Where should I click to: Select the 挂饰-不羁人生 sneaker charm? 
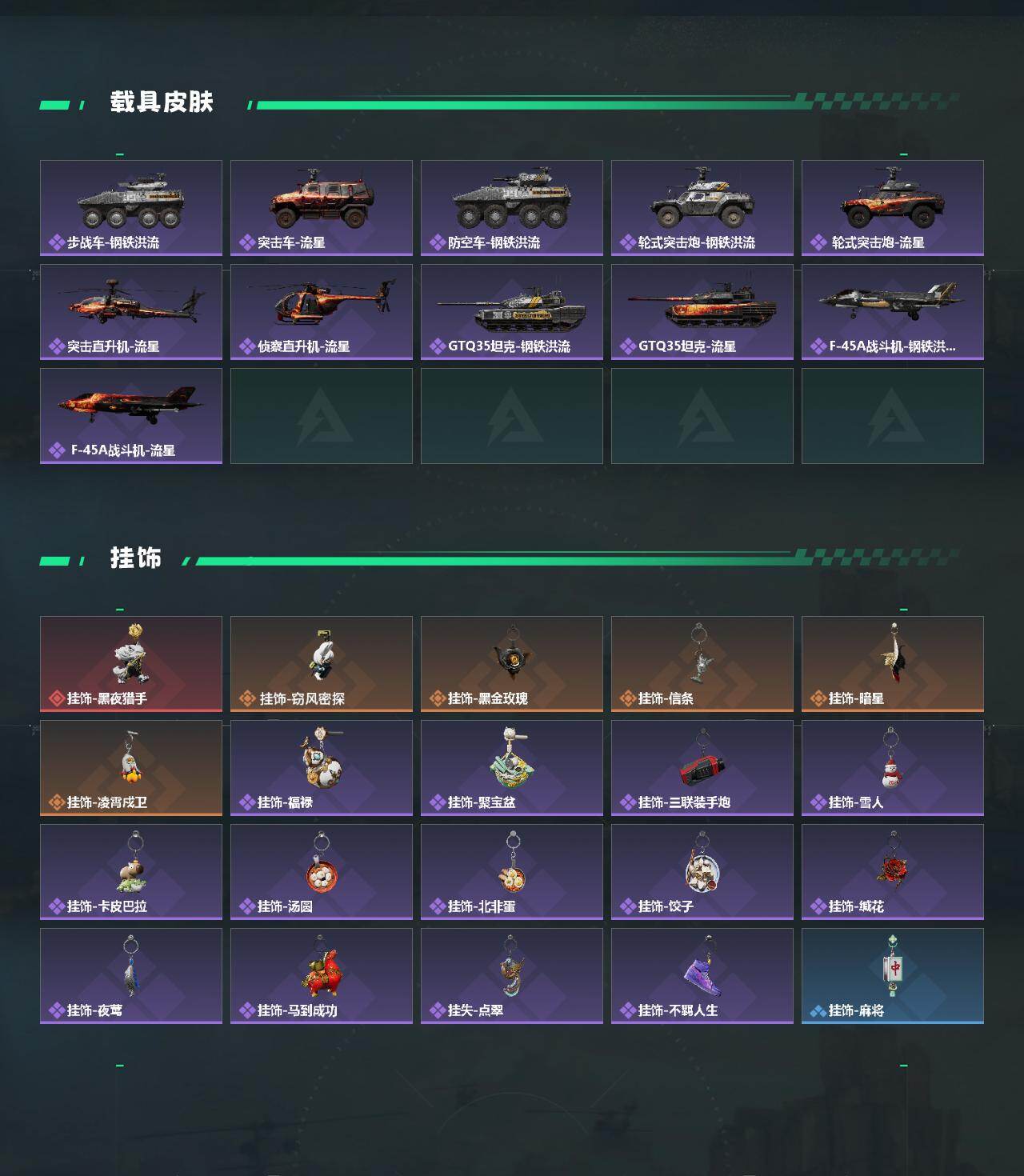tap(702, 976)
